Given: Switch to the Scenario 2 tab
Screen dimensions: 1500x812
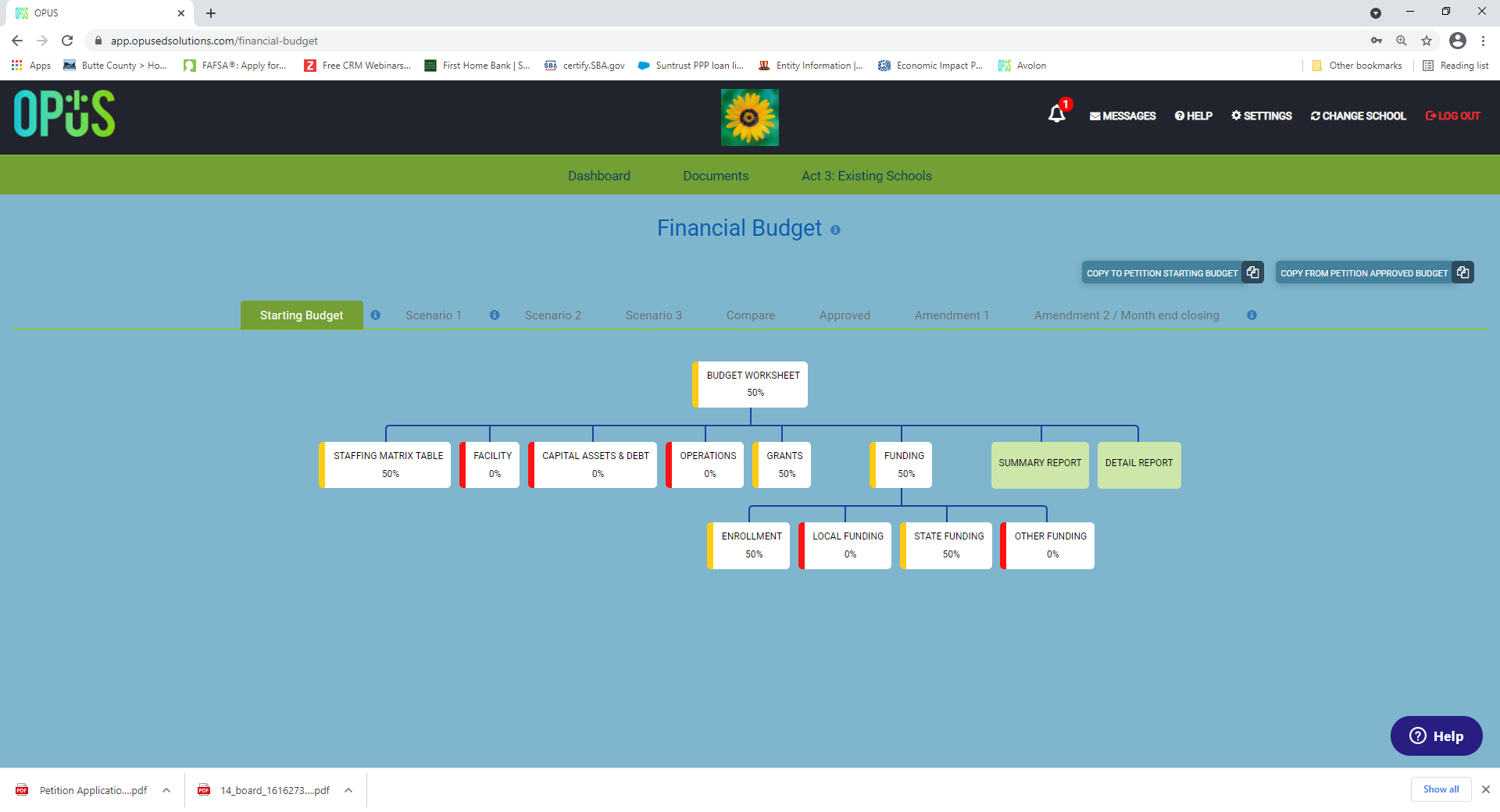Looking at the screenshot, I should (553, 315).
